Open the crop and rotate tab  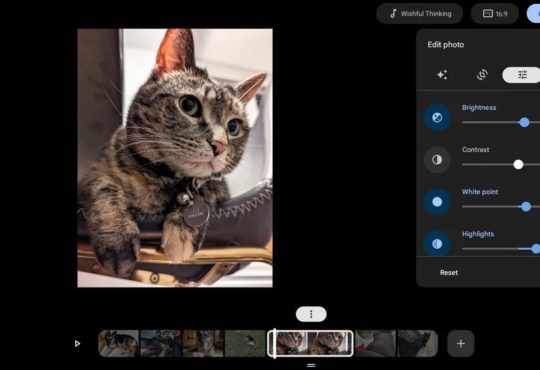click(482, 75)
